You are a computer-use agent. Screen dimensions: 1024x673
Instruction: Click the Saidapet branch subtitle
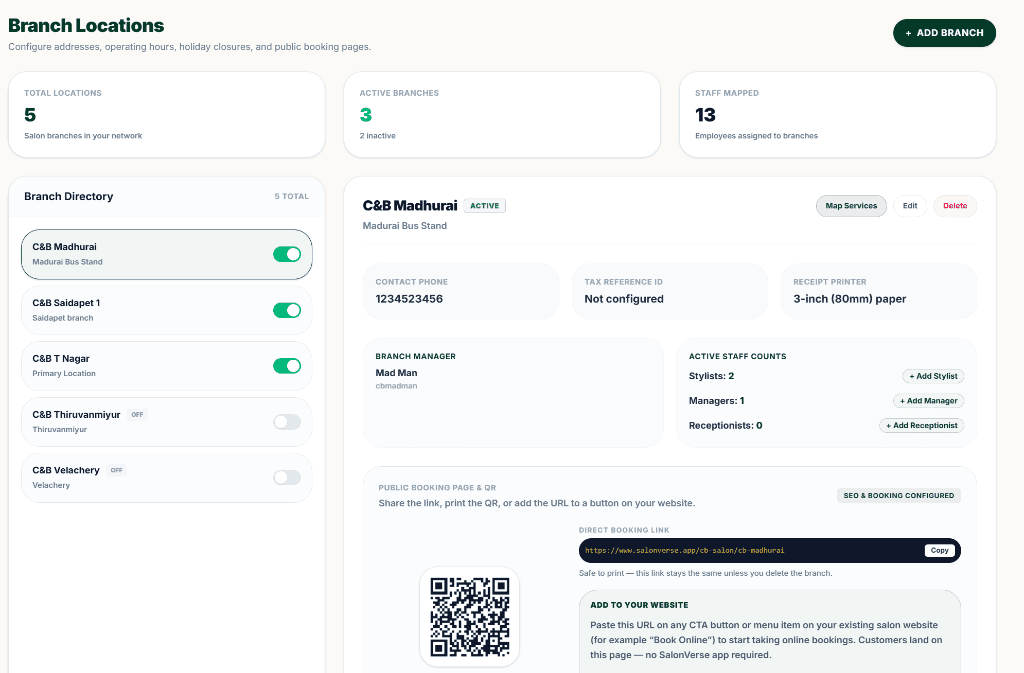pyautogui.click(x=63, y=318)
